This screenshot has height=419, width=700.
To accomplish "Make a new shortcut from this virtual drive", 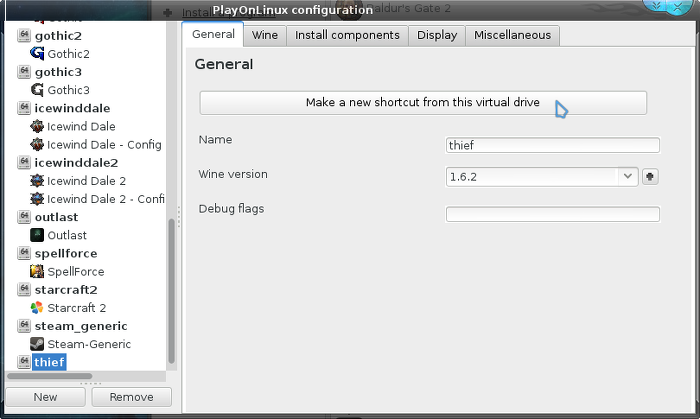I will [423, 103].
